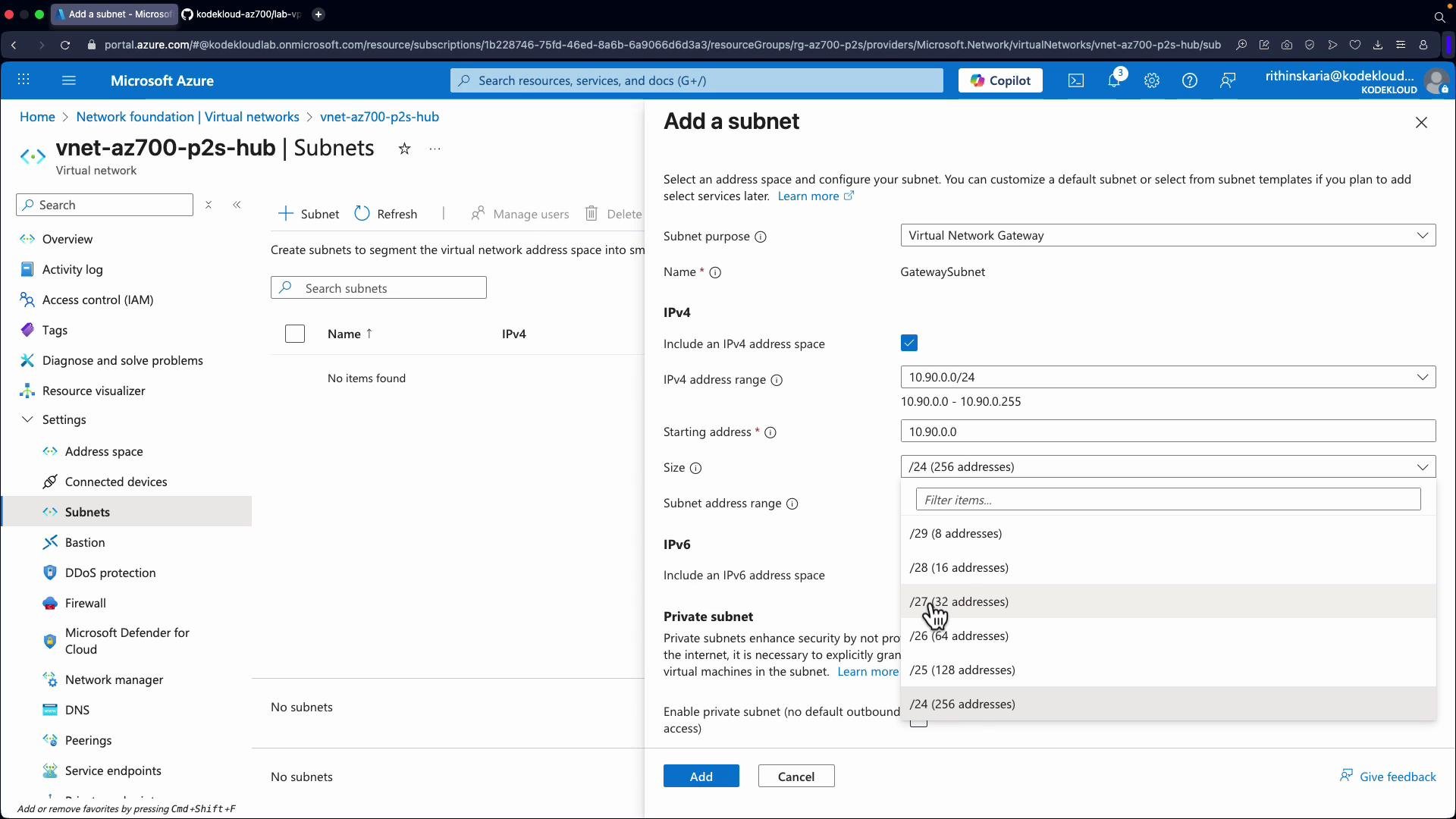
Task: Open Learn more link in Private subnet
Action: (868, 671)
